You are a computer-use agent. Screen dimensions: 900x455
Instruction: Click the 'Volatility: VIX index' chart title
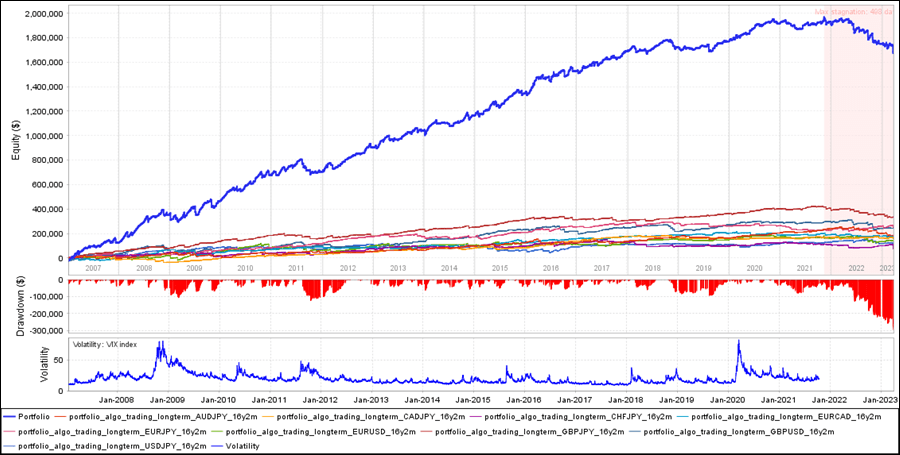click(x=110, y=345)
